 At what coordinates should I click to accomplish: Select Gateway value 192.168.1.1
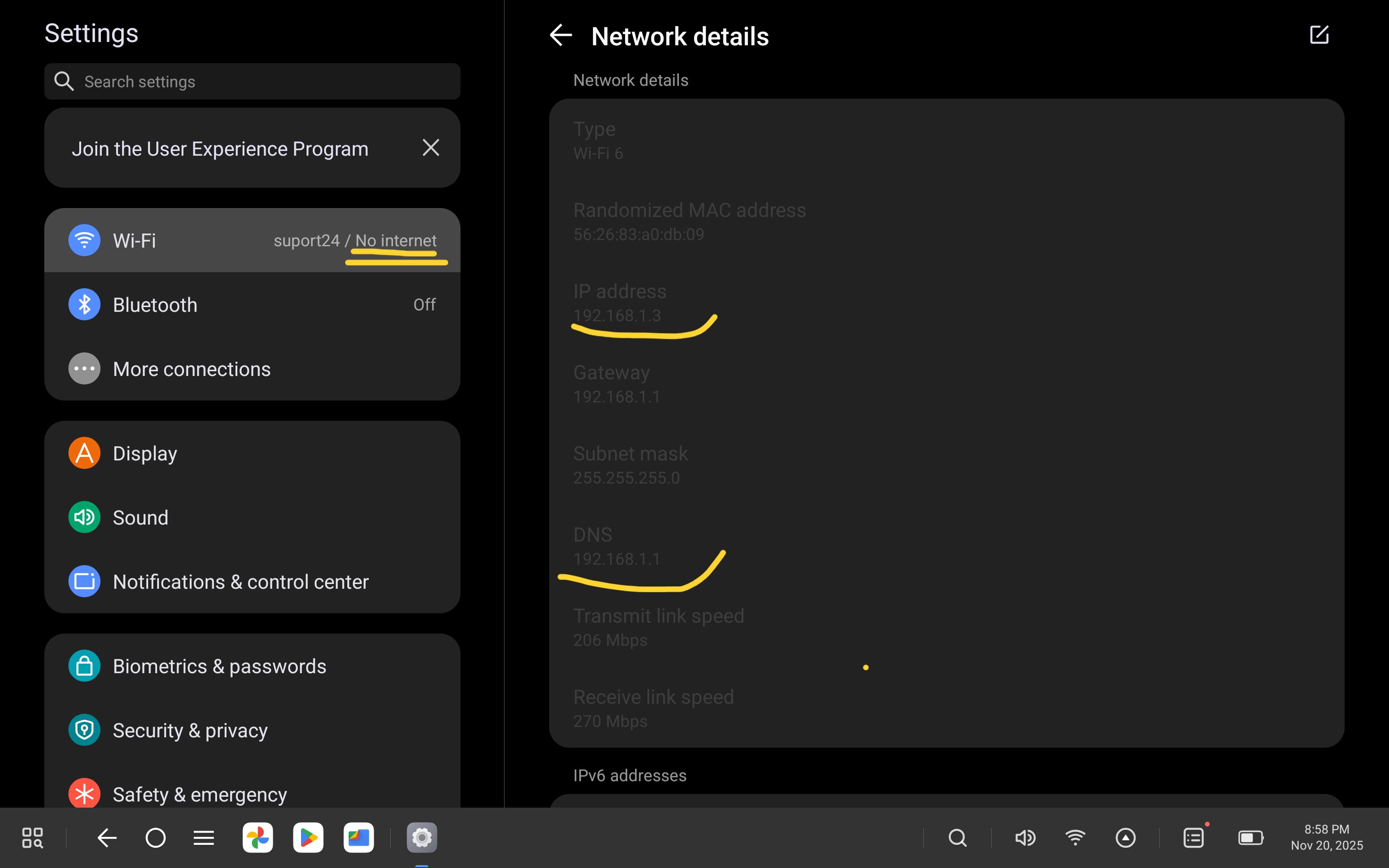617,397
